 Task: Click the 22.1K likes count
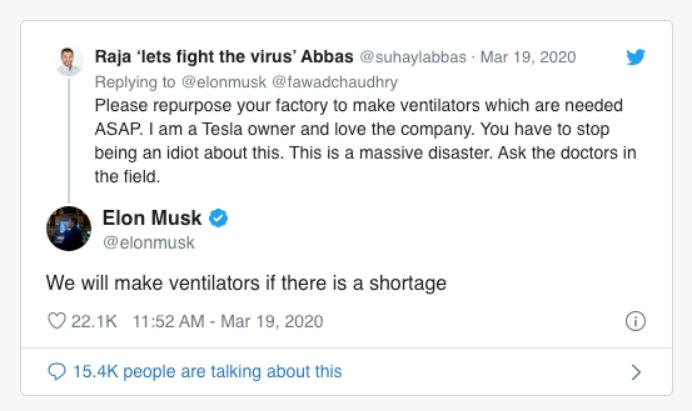point(94,322)
